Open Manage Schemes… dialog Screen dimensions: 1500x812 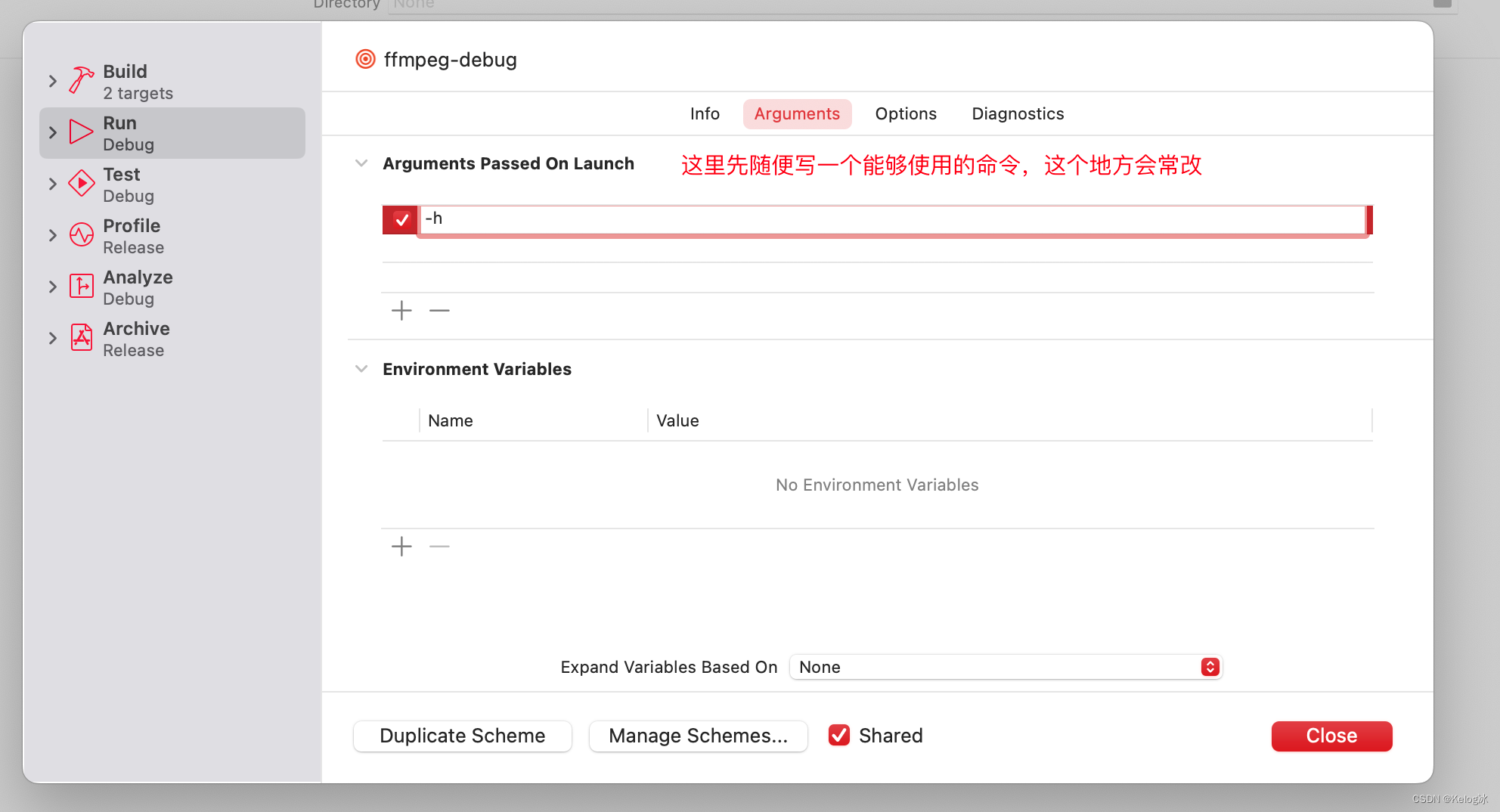click(699, 736)
